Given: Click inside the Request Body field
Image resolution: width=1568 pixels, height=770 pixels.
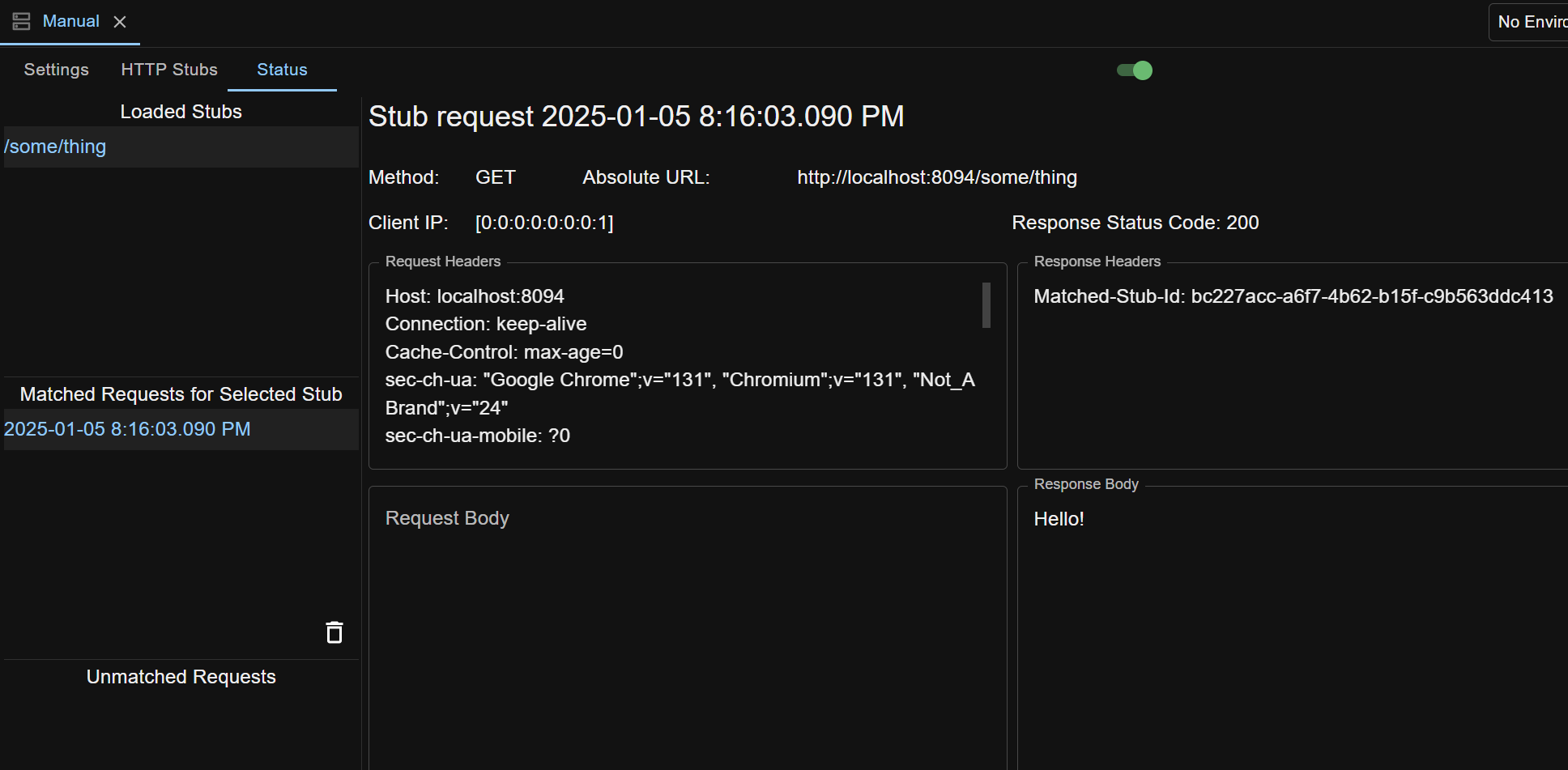Looking at the screenshot, I should click(688, 627).
